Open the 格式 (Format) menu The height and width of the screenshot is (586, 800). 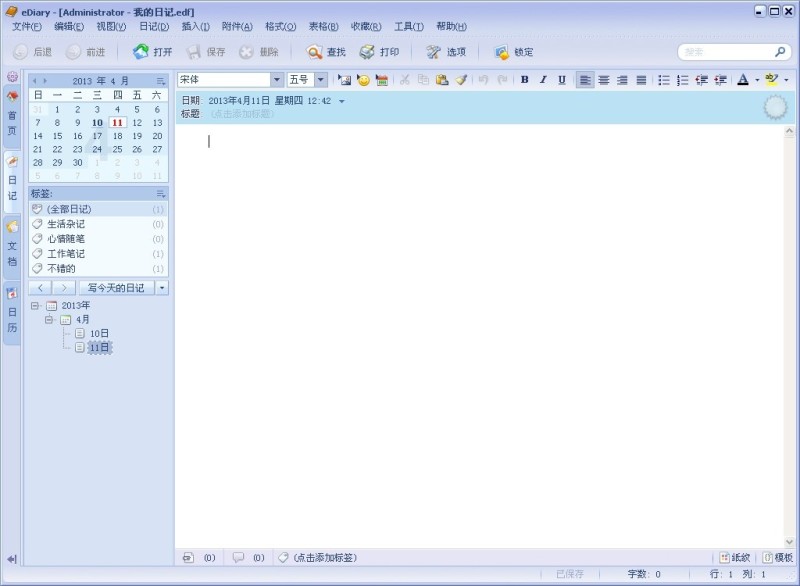(x=278, y=26)
